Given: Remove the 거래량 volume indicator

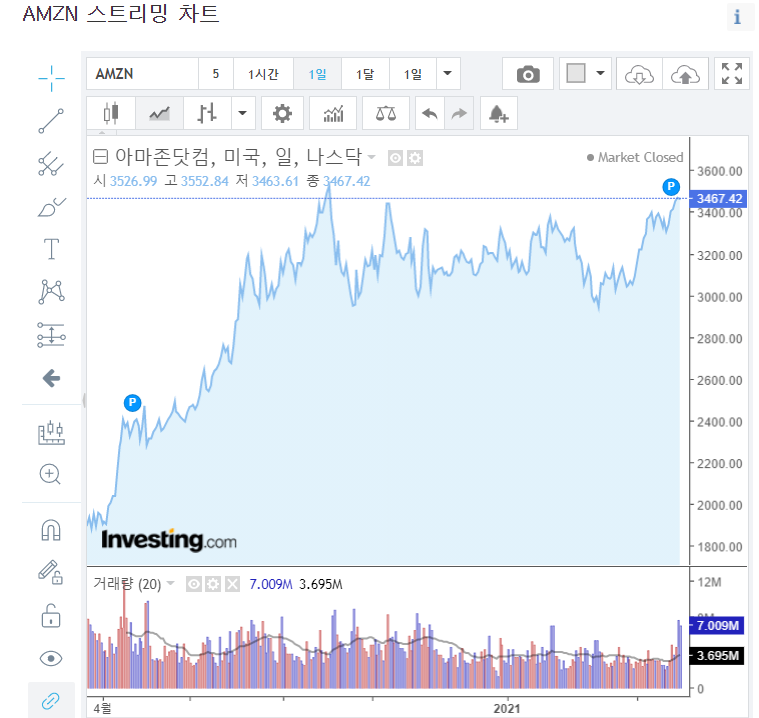Looking at the screenshot, I should point(232,584).
